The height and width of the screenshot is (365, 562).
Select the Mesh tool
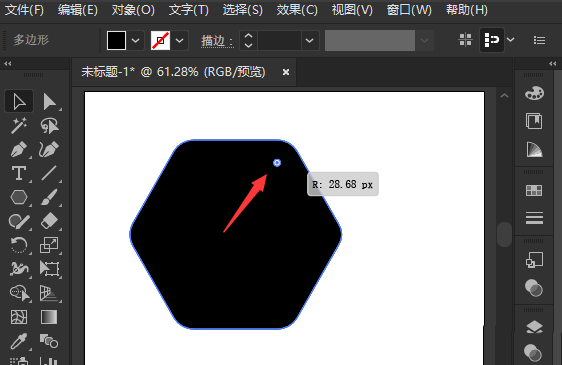point(19,317)
